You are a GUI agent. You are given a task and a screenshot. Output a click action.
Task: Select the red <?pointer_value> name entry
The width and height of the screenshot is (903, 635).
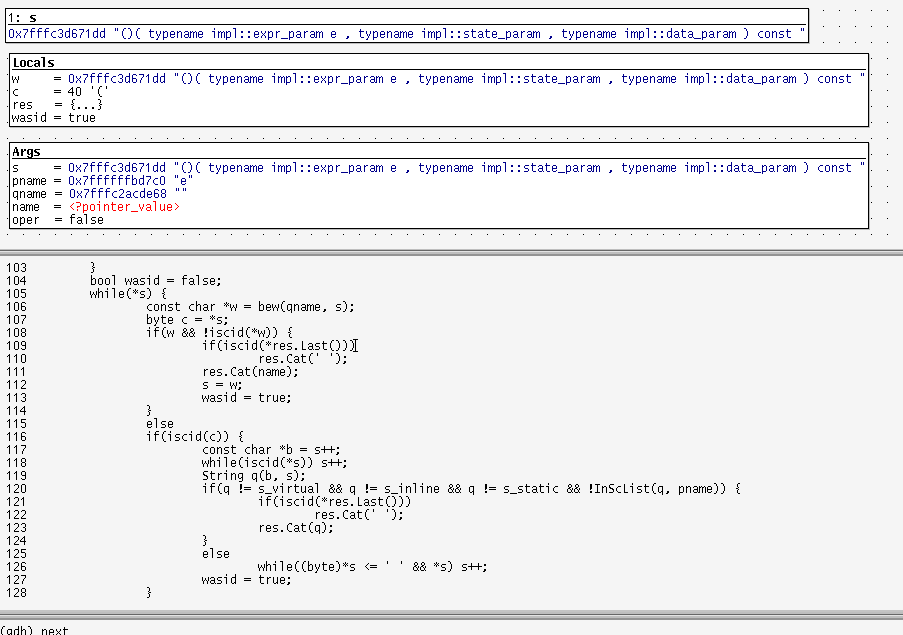(124, 207)
